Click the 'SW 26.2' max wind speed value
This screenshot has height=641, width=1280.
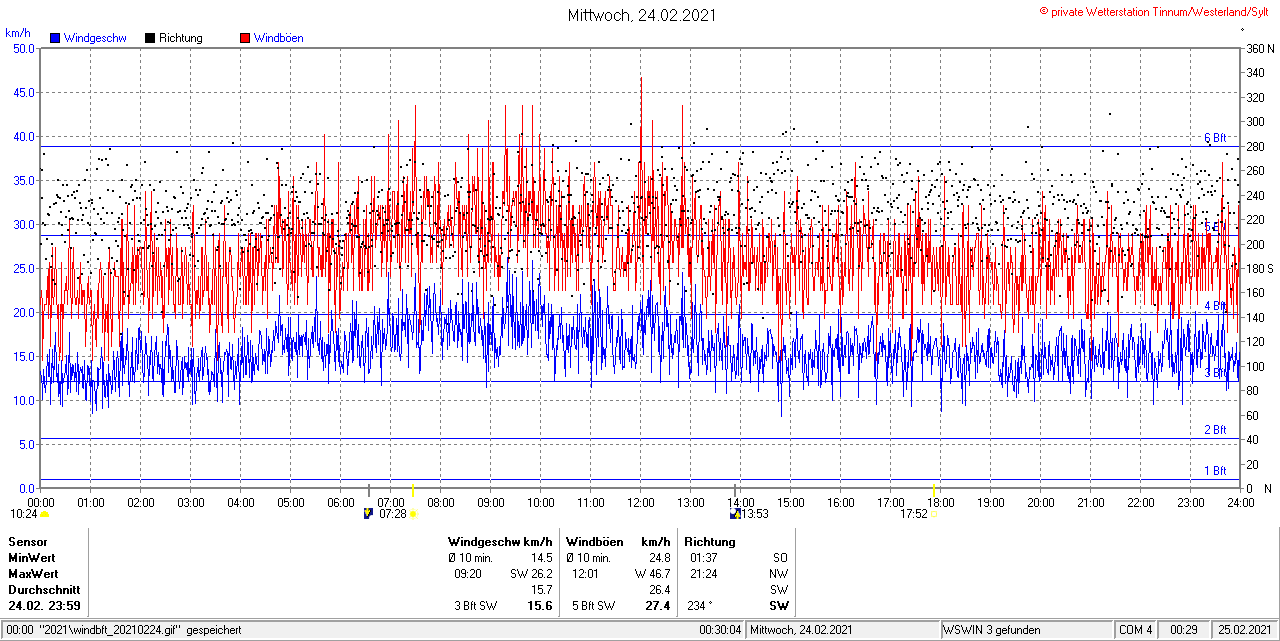[532, 574]
